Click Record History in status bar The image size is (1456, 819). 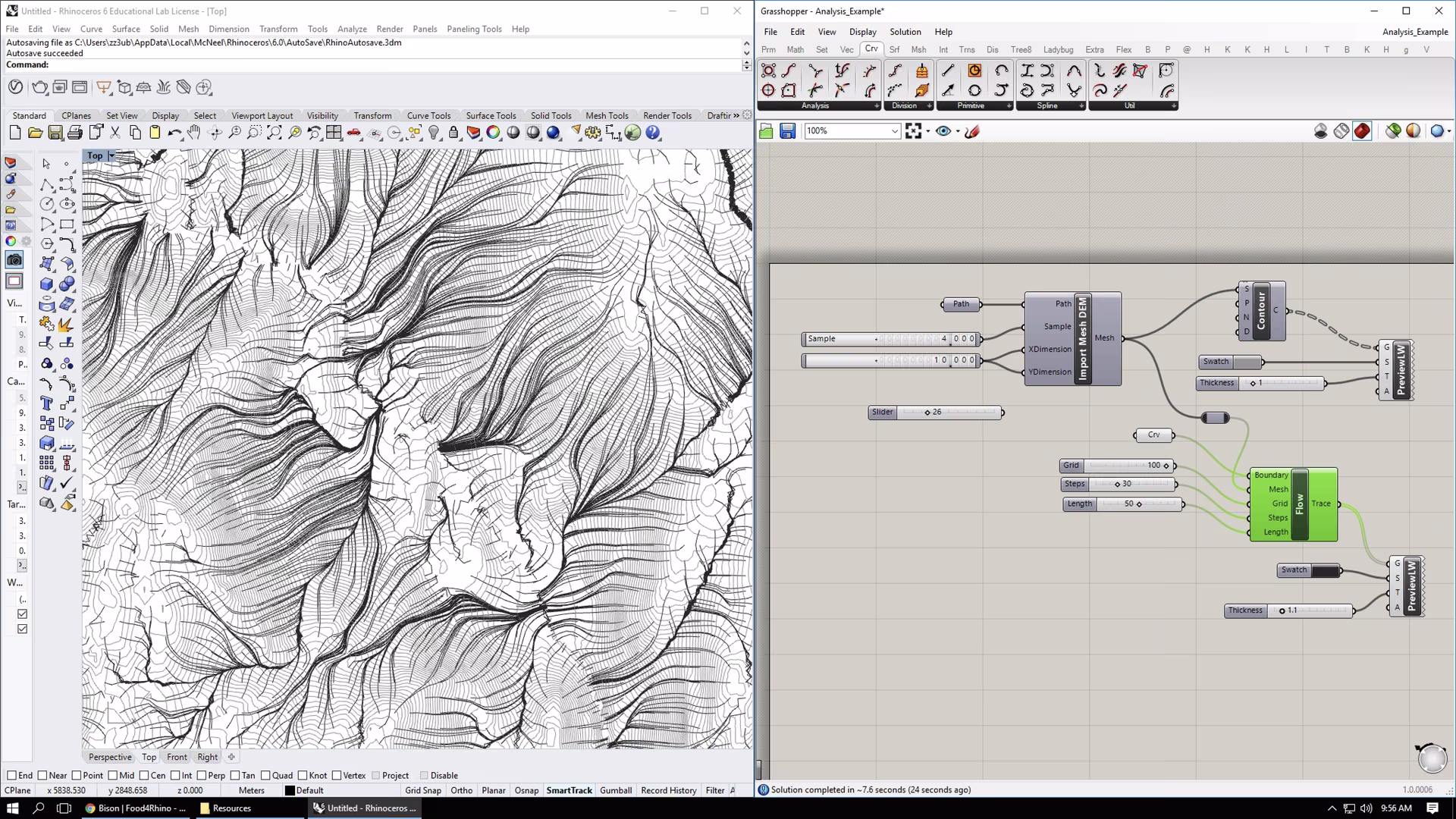pos(668,790)
